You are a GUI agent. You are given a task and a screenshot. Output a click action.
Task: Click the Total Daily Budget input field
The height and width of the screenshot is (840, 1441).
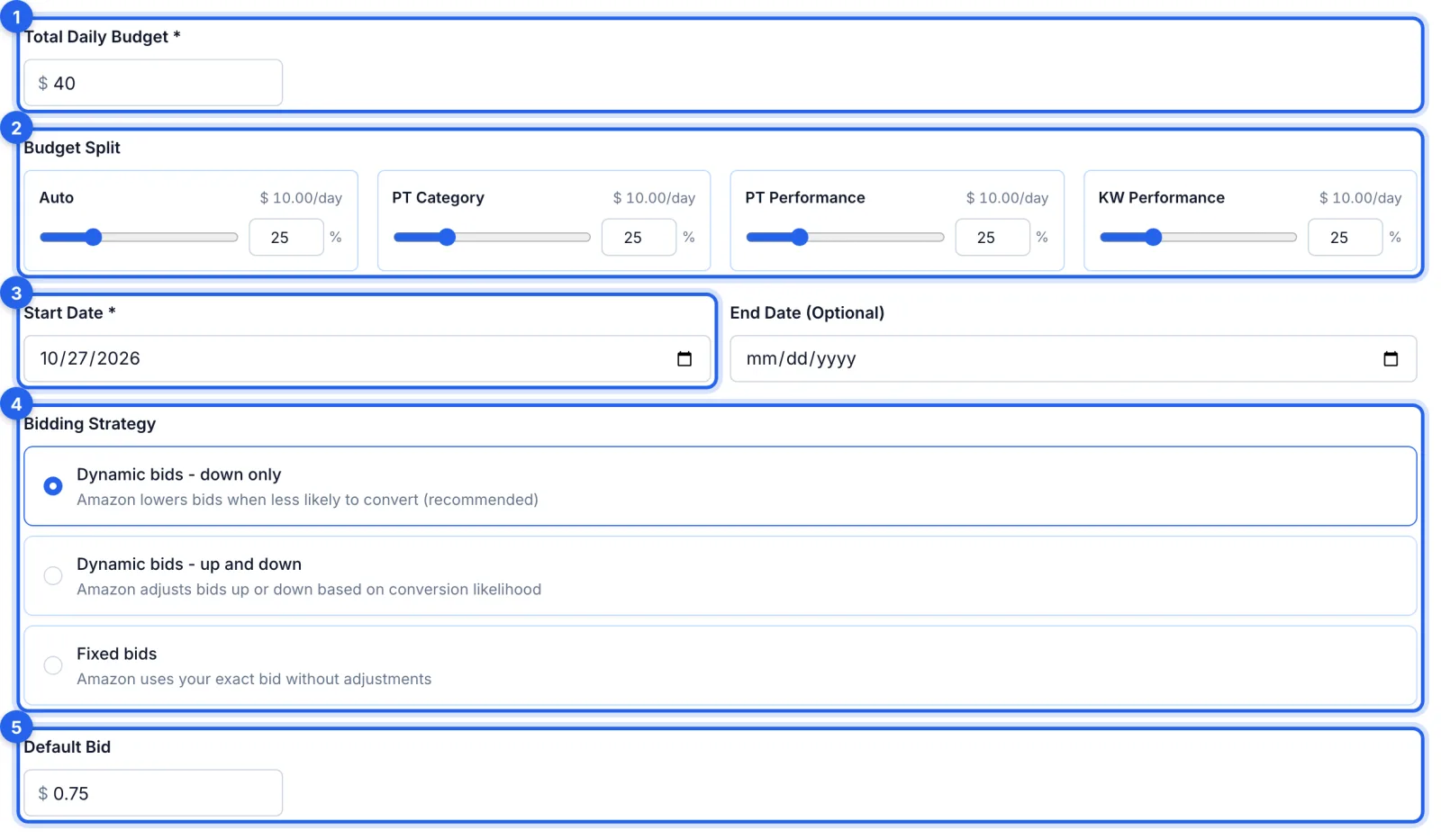153,83
